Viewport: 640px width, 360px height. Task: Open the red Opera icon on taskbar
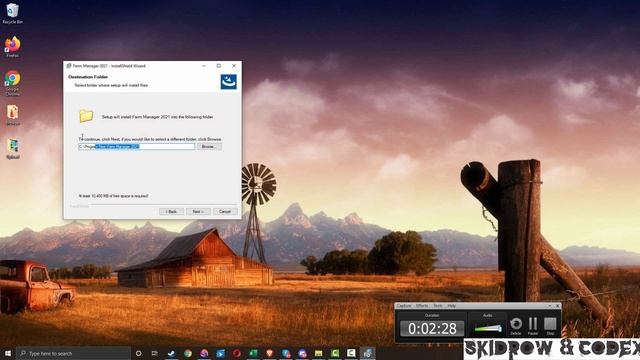pyautogui.click(x=237, y=353)
